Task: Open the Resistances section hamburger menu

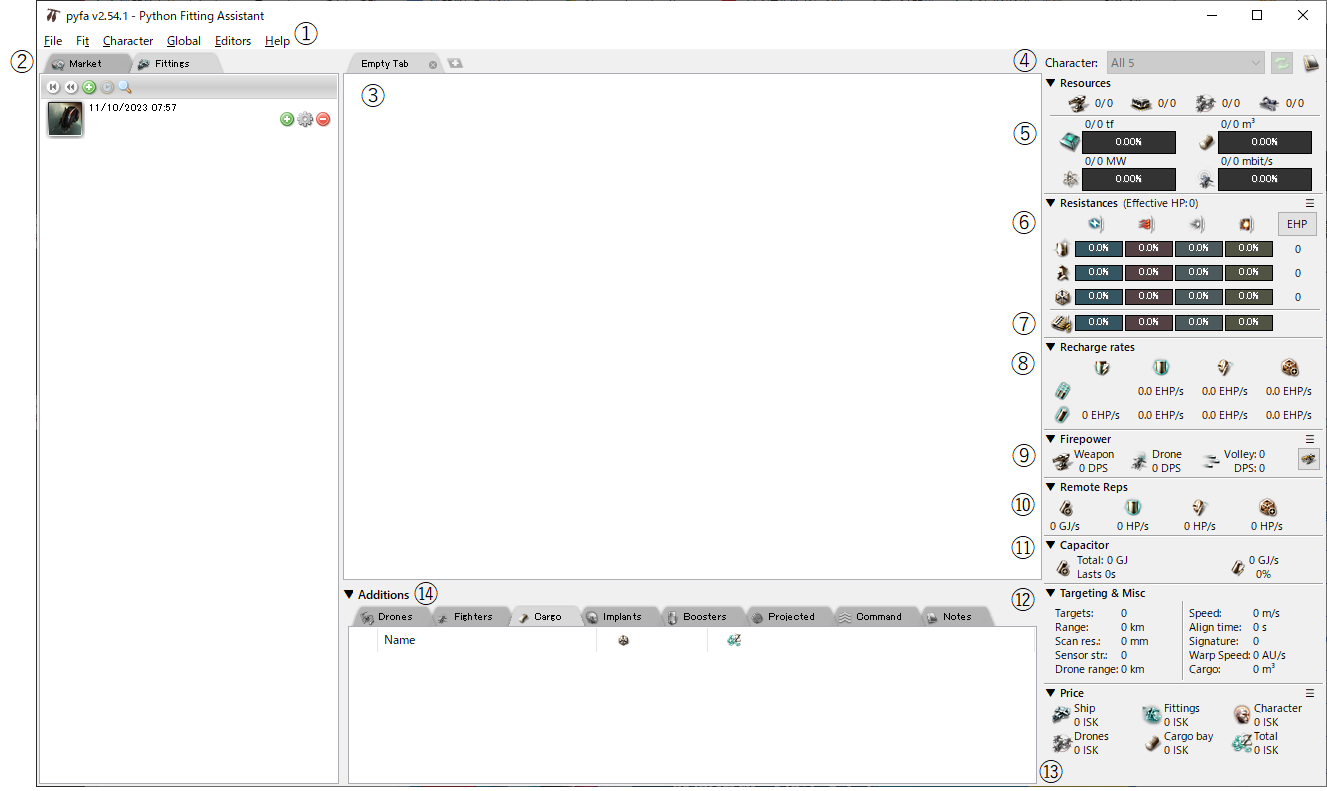Action: [1310, 203]
